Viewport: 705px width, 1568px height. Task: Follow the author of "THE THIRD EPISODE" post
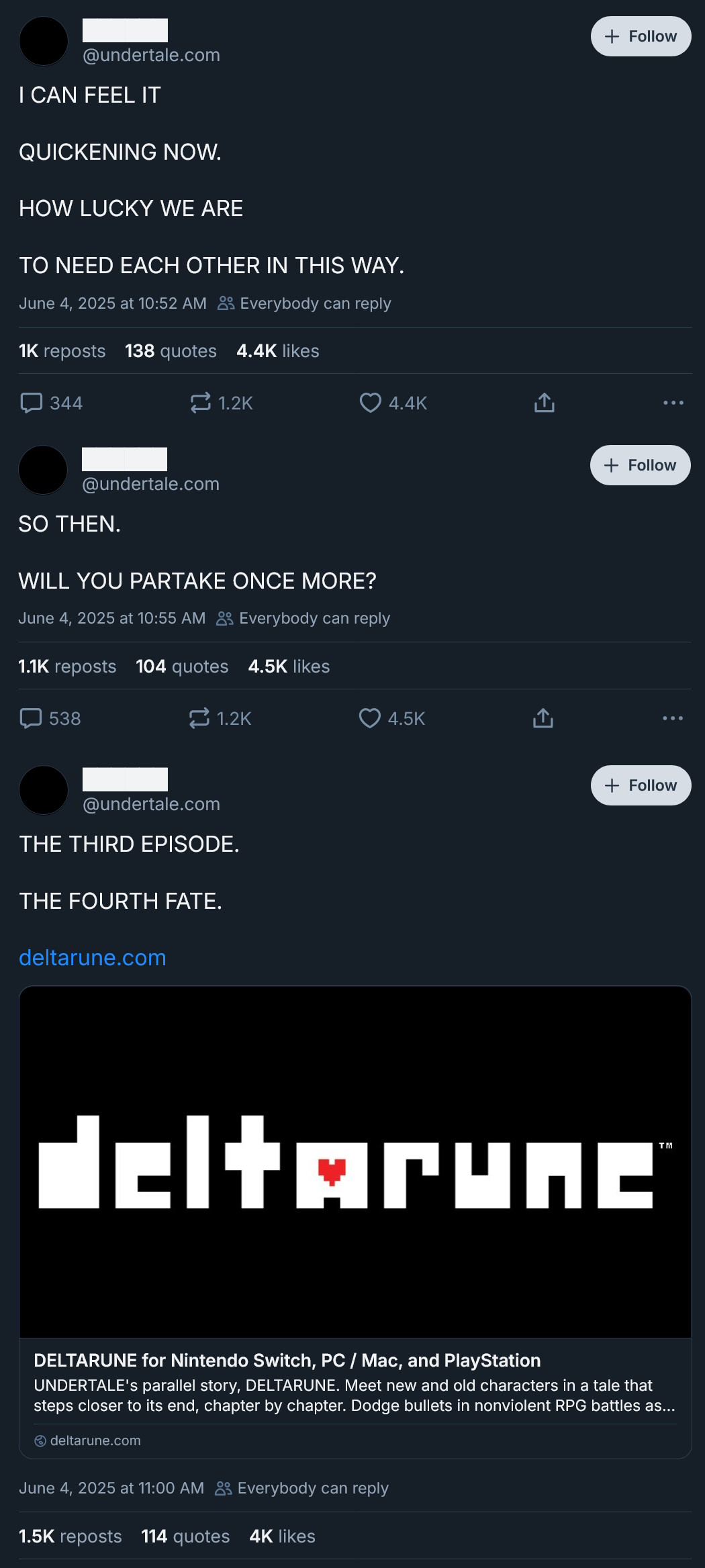tap(641, 785)
